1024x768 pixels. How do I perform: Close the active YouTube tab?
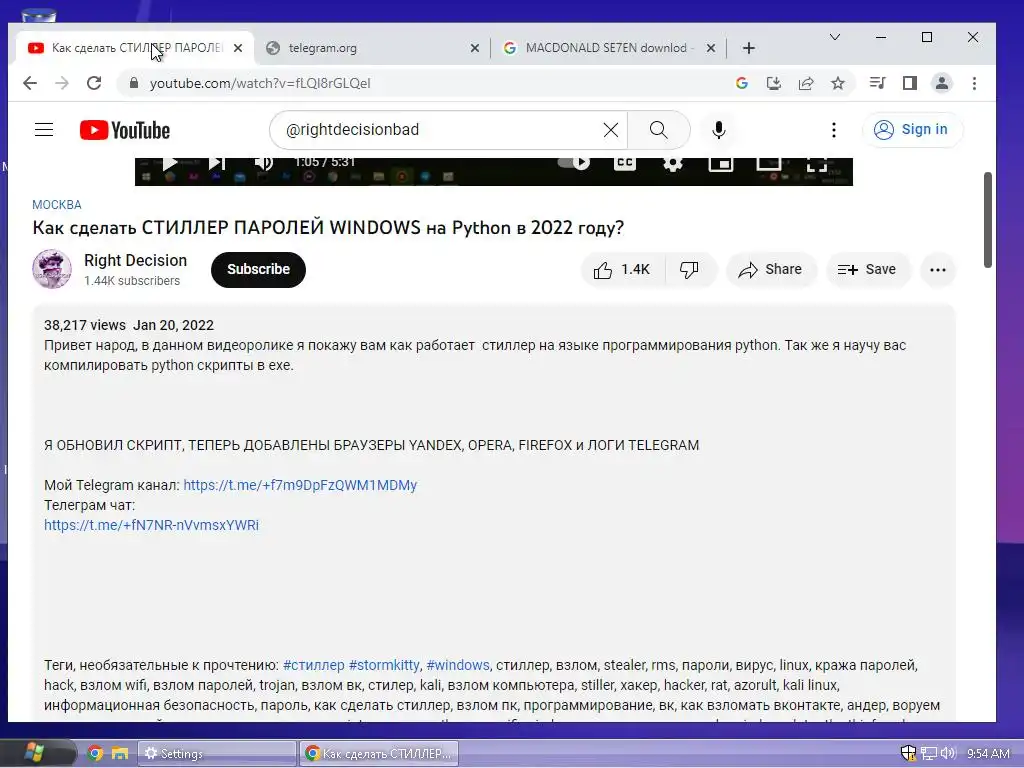pos(238,48)
